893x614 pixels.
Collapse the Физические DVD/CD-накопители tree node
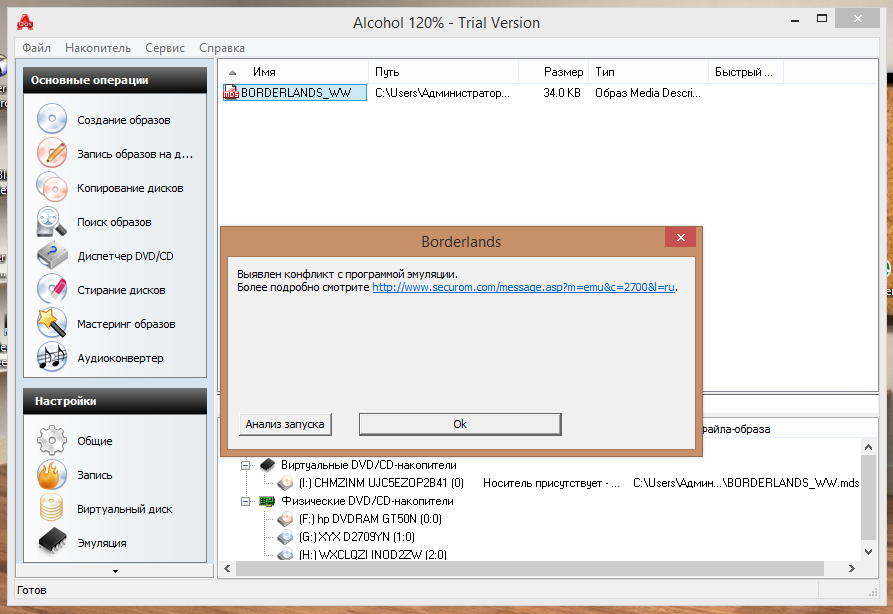click(x=245, y=501)
